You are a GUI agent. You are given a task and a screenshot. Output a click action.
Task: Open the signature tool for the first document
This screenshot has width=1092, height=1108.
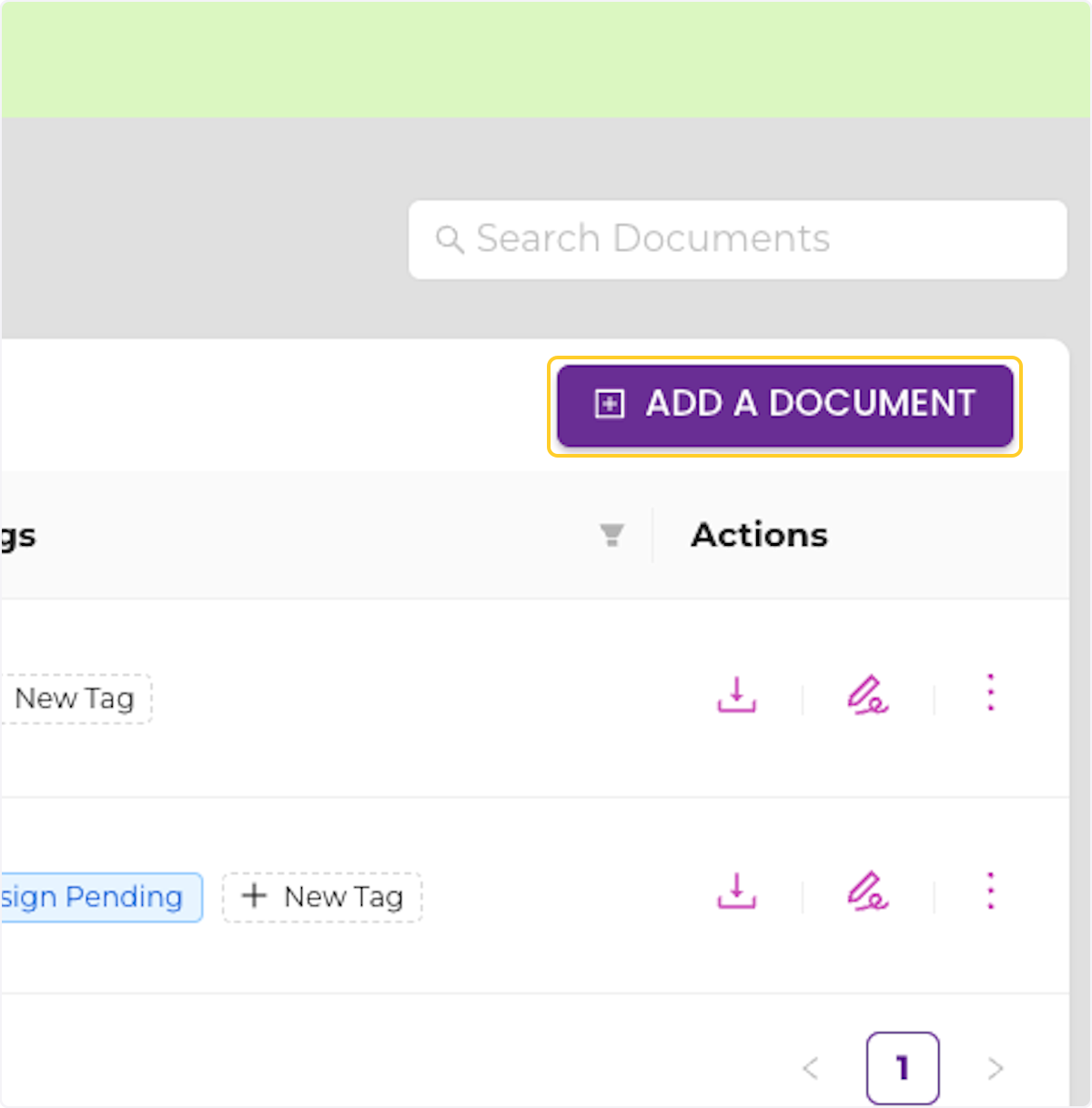869,696
